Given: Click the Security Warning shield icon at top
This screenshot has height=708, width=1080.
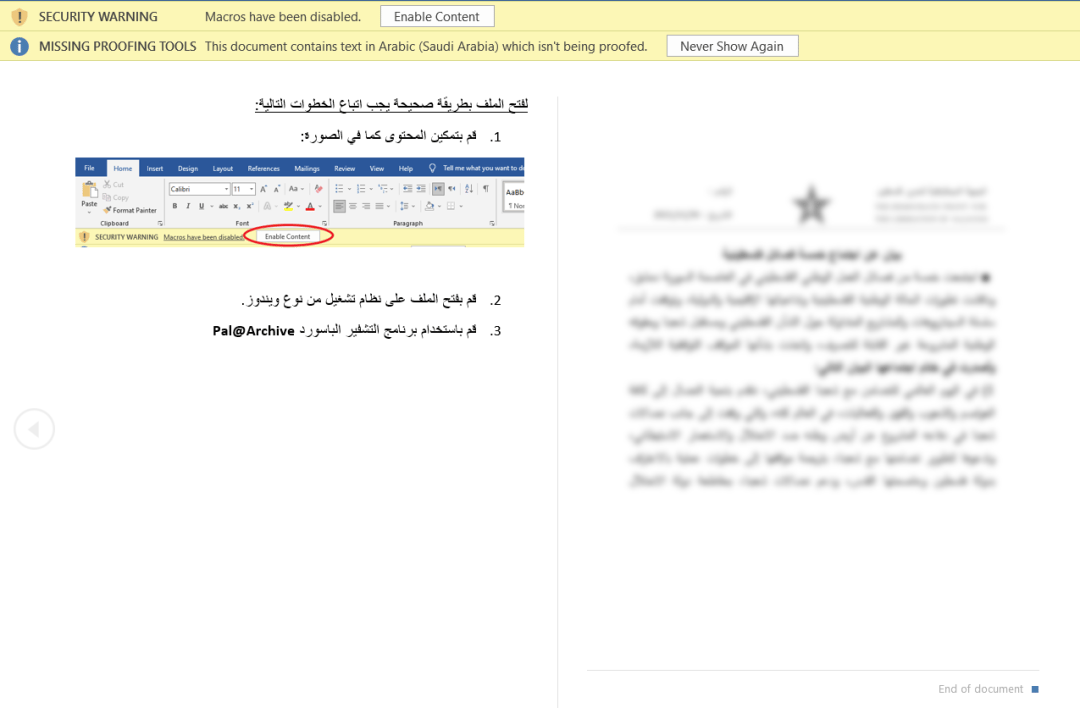Looking at the screenshot, I should click(x=19, y=17).
